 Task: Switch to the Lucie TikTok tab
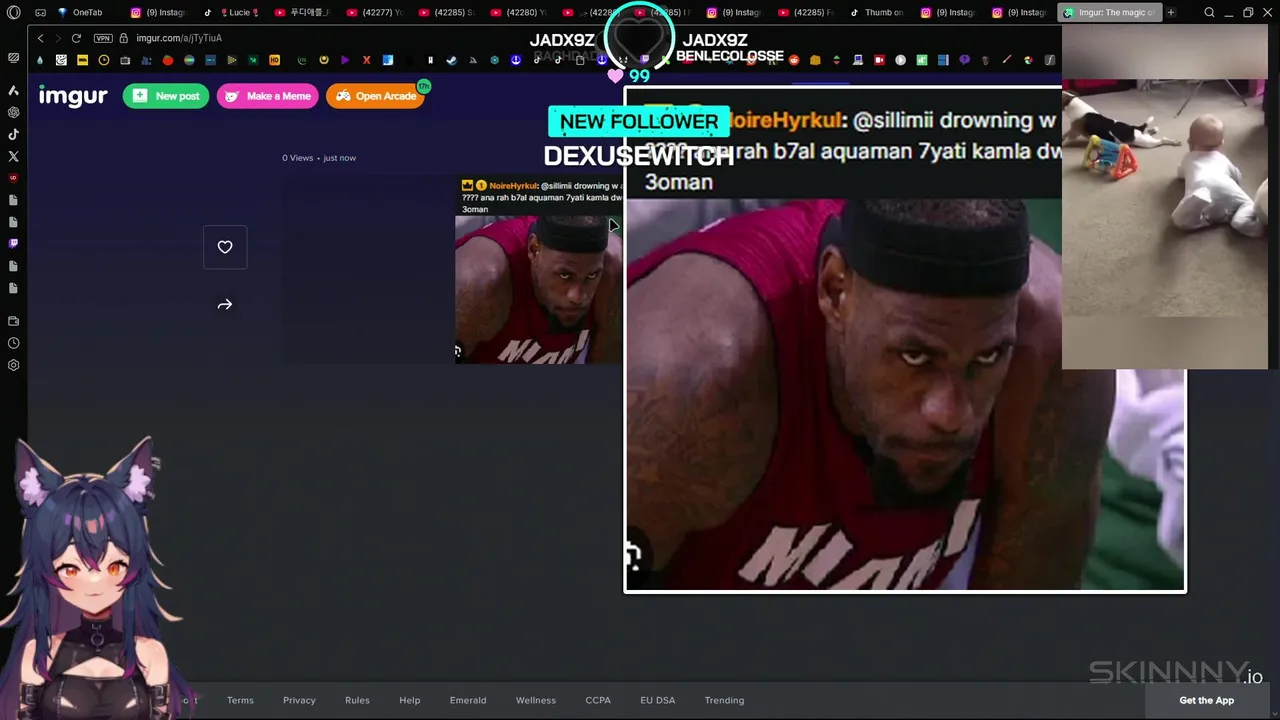click(231, 12)
